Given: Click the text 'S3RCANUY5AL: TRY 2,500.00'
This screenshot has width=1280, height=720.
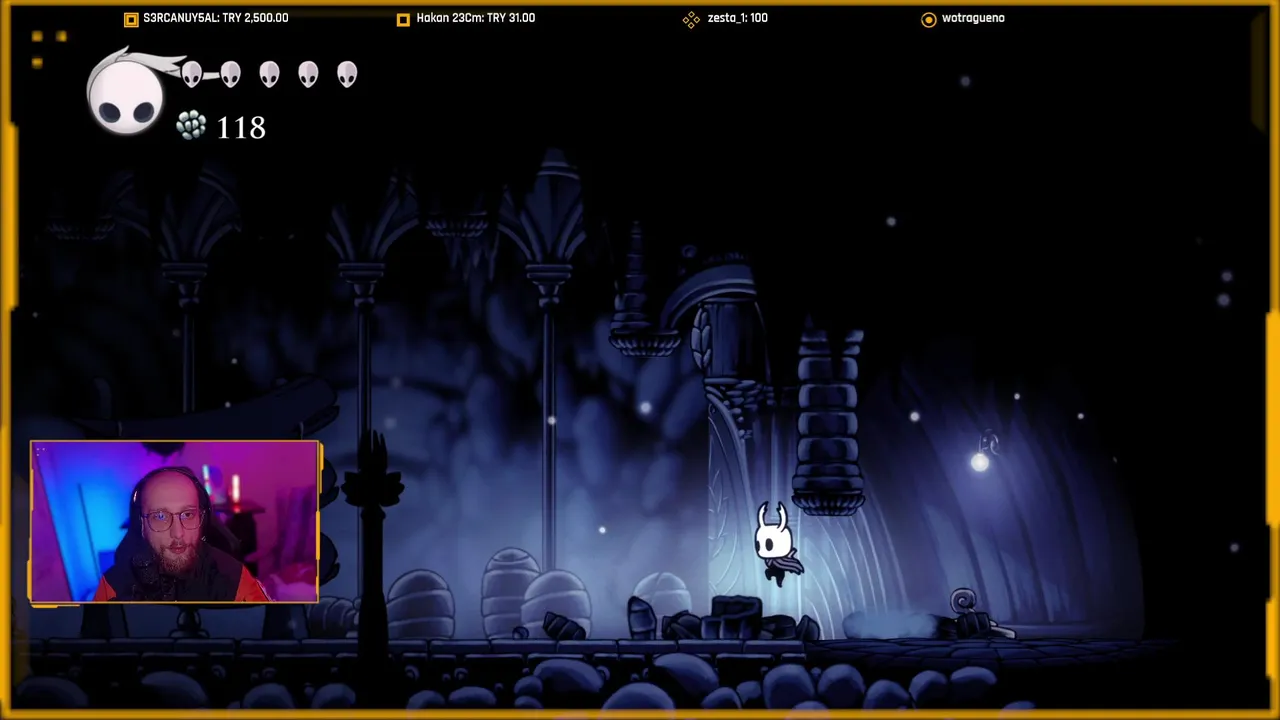Looking at the screenshot, I should [216, 18].
